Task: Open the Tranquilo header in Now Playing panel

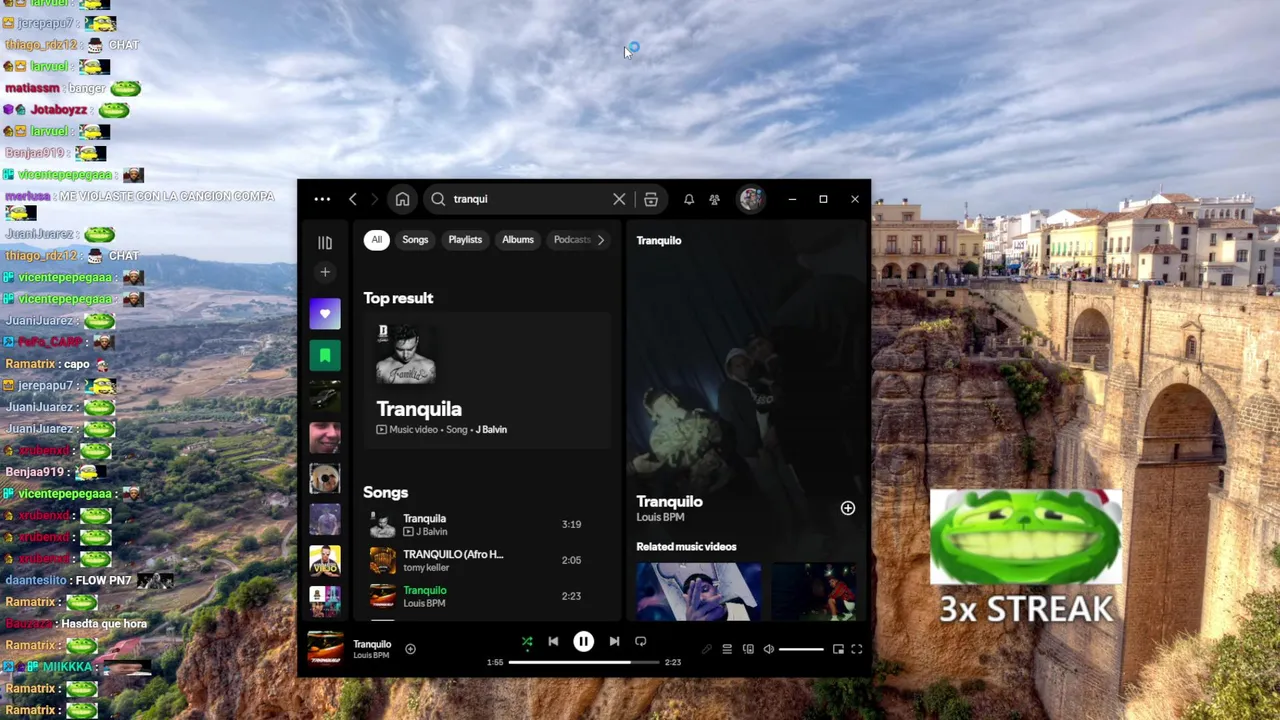Action: 659,241
